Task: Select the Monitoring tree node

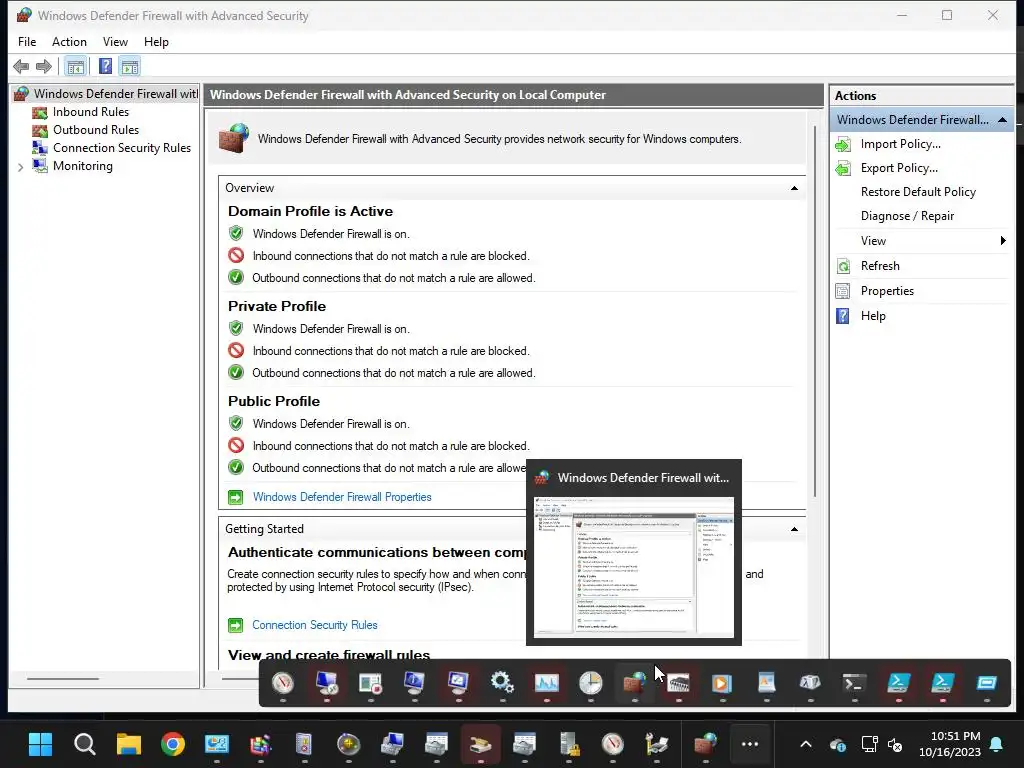Action: (x=82, y=166)
